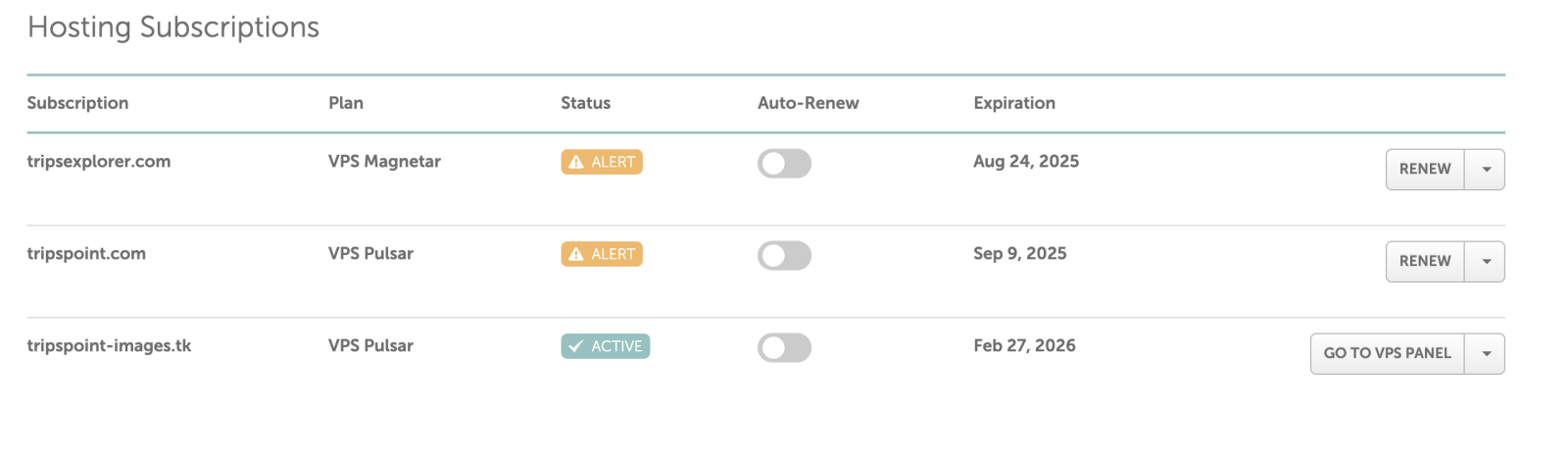Click the Status column header
1568x462 pixels.
click(585, 103)
